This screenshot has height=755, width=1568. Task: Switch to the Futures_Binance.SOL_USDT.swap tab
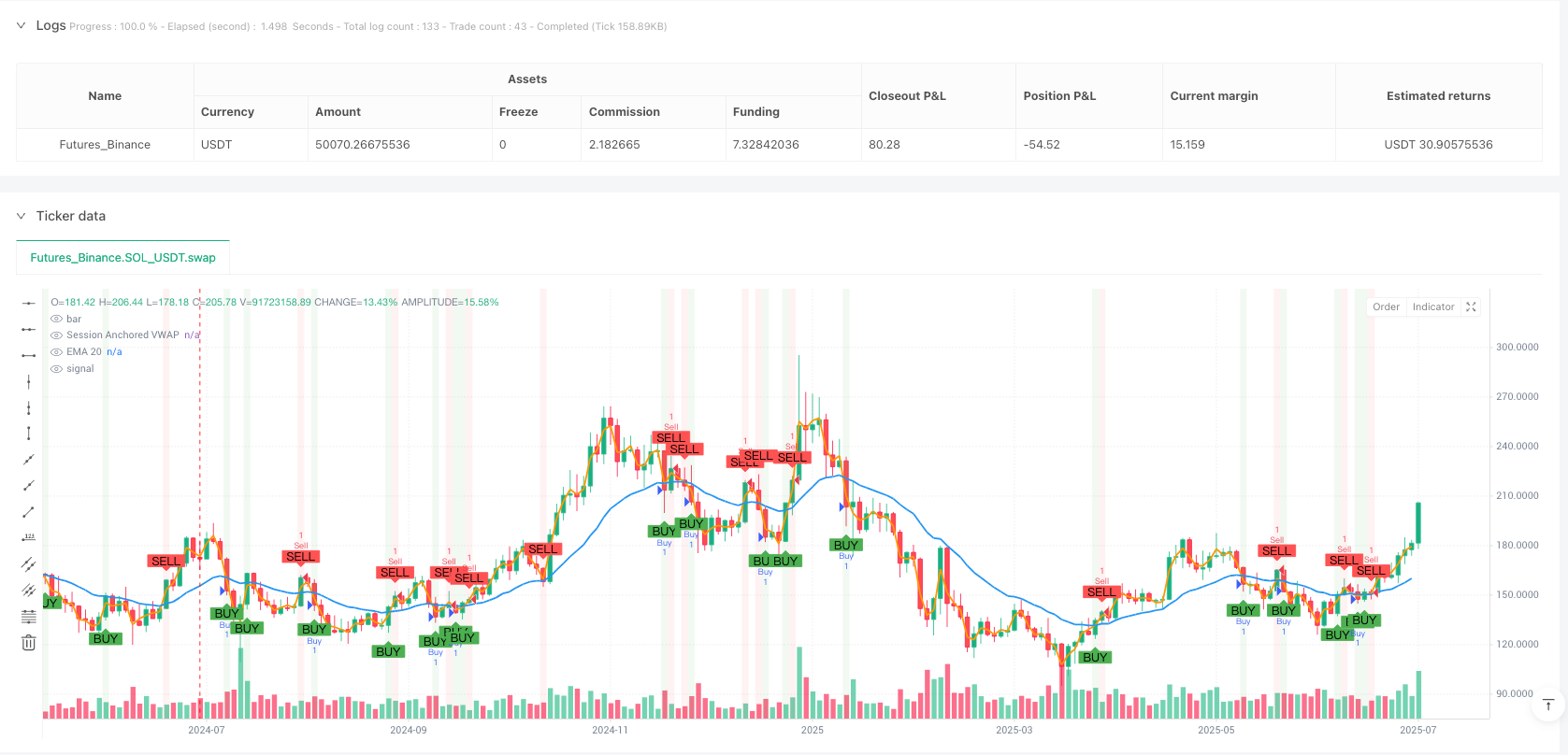(122, 257)
